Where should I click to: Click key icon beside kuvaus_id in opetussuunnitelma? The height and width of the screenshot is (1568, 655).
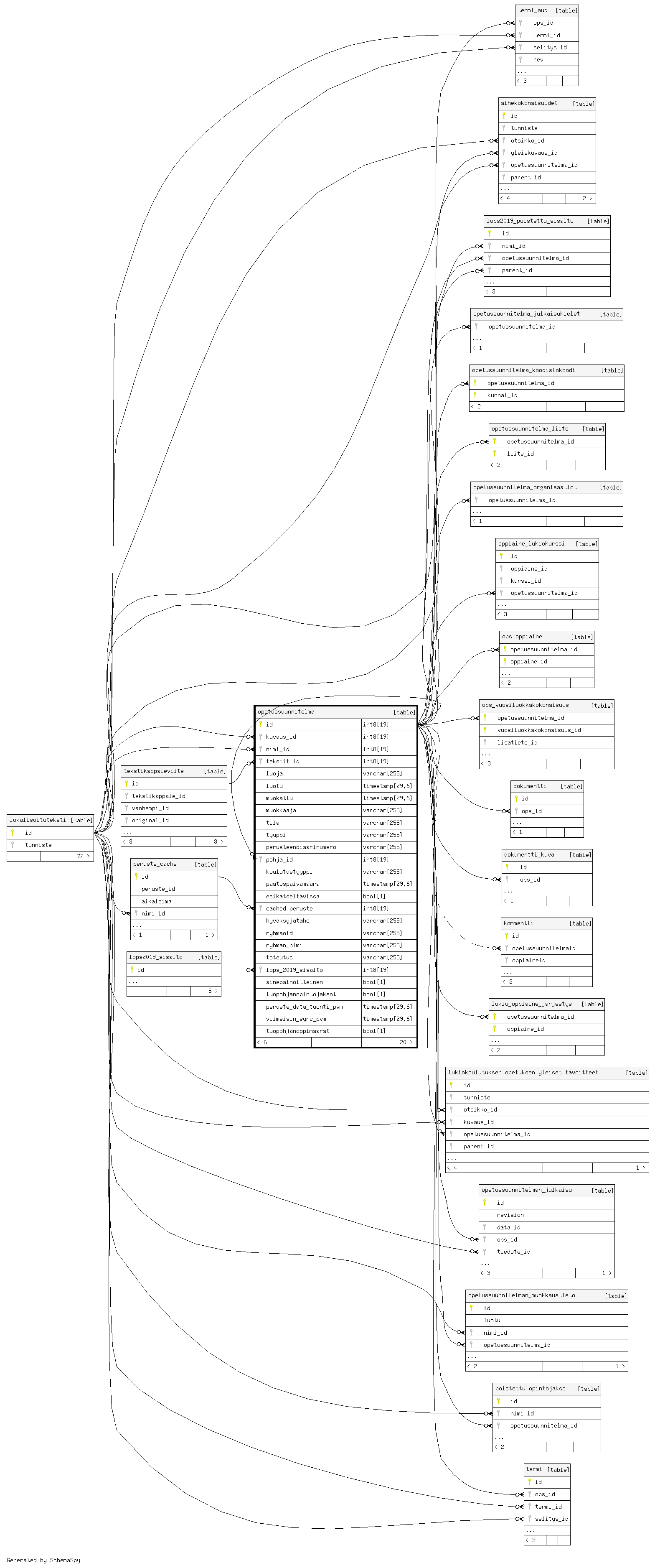pos(260,737)
